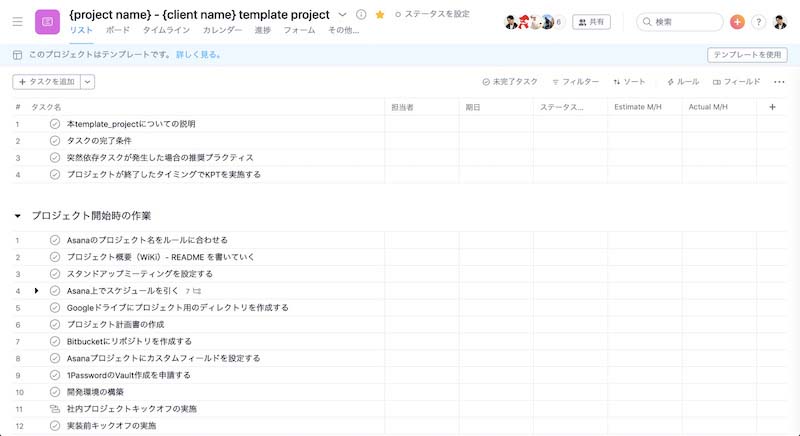Open task プロジェクト概要（Wiki）- README を書いていく
Viewport: 800px width, 436px height.
tap(161, 257)
